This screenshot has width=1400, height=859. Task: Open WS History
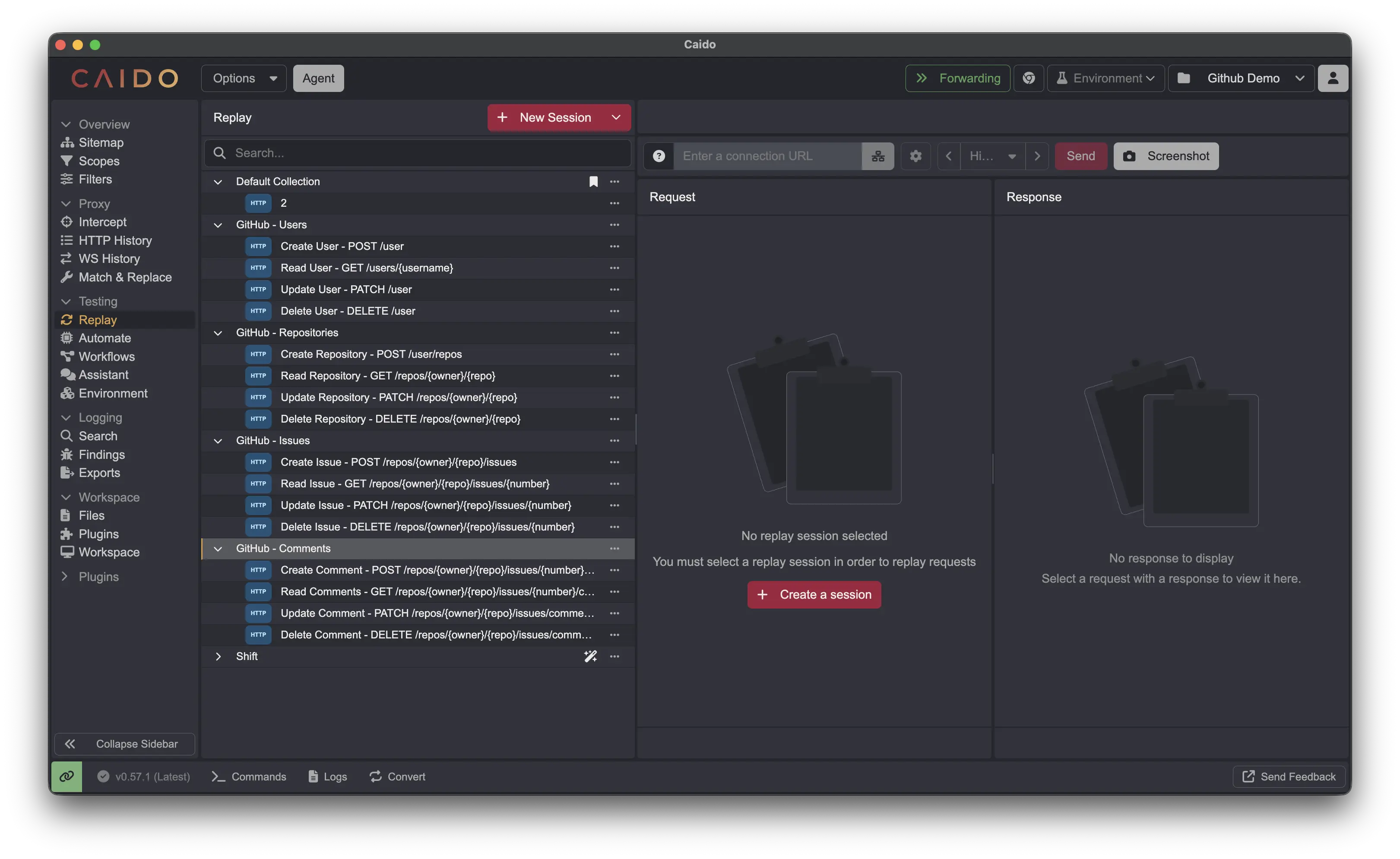(109, 259)
